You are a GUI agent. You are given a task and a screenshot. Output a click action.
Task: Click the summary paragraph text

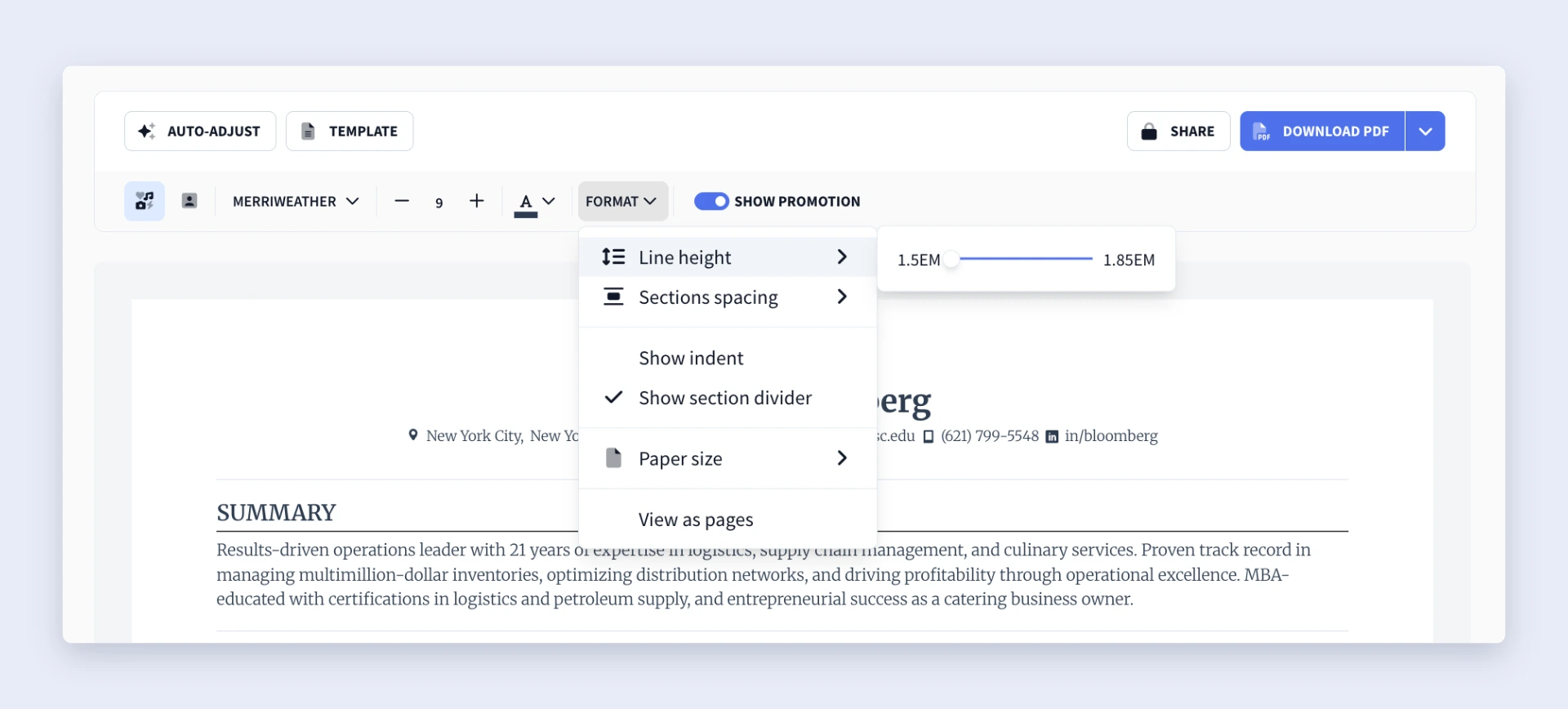point(764,574)
